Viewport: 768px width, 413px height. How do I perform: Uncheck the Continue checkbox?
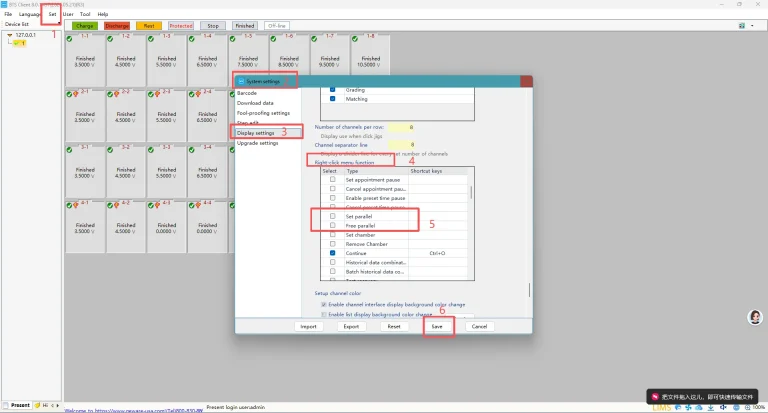333,253
